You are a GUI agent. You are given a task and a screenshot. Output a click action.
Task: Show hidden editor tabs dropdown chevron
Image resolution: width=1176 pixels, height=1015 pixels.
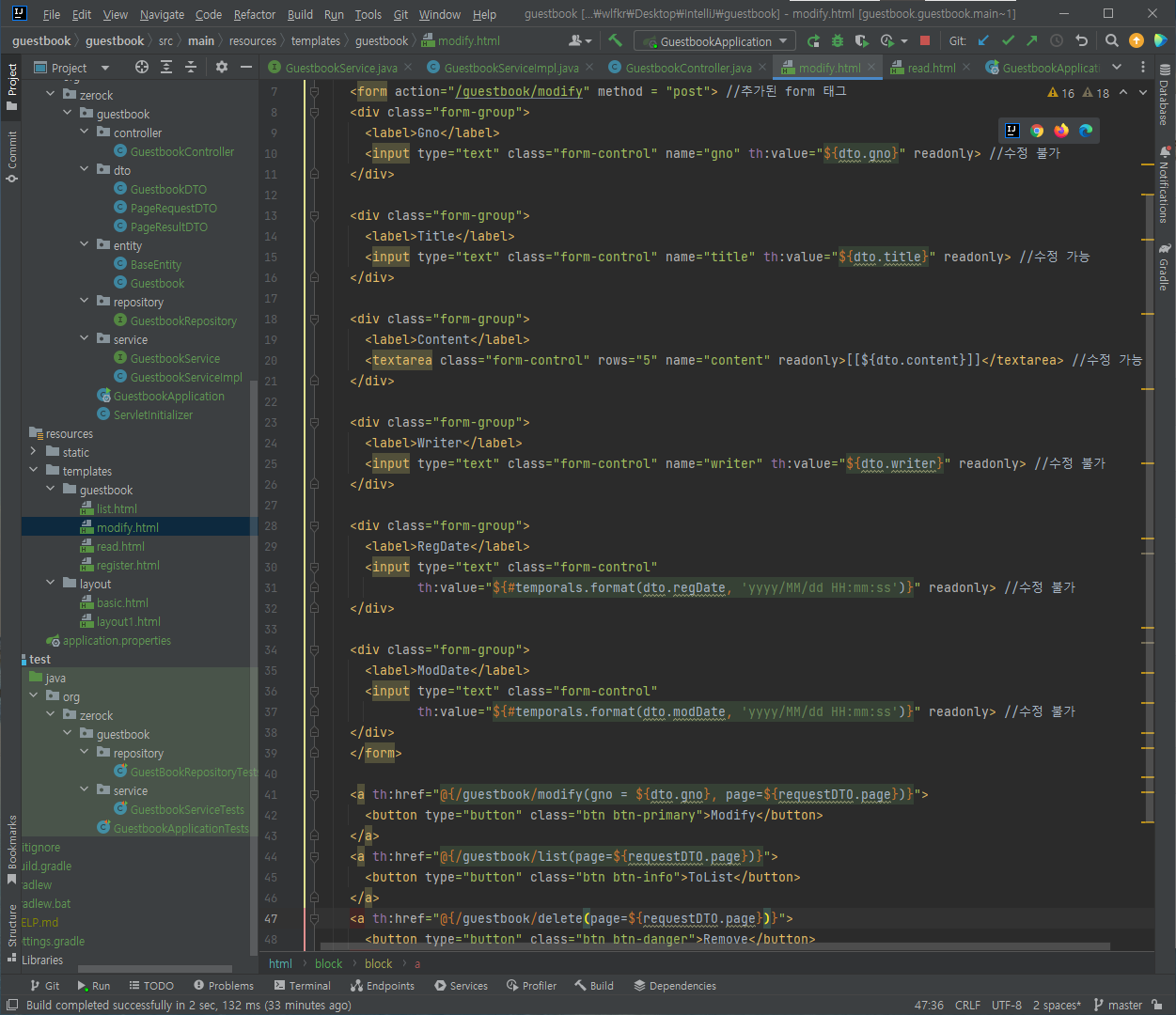[1117, 67]
